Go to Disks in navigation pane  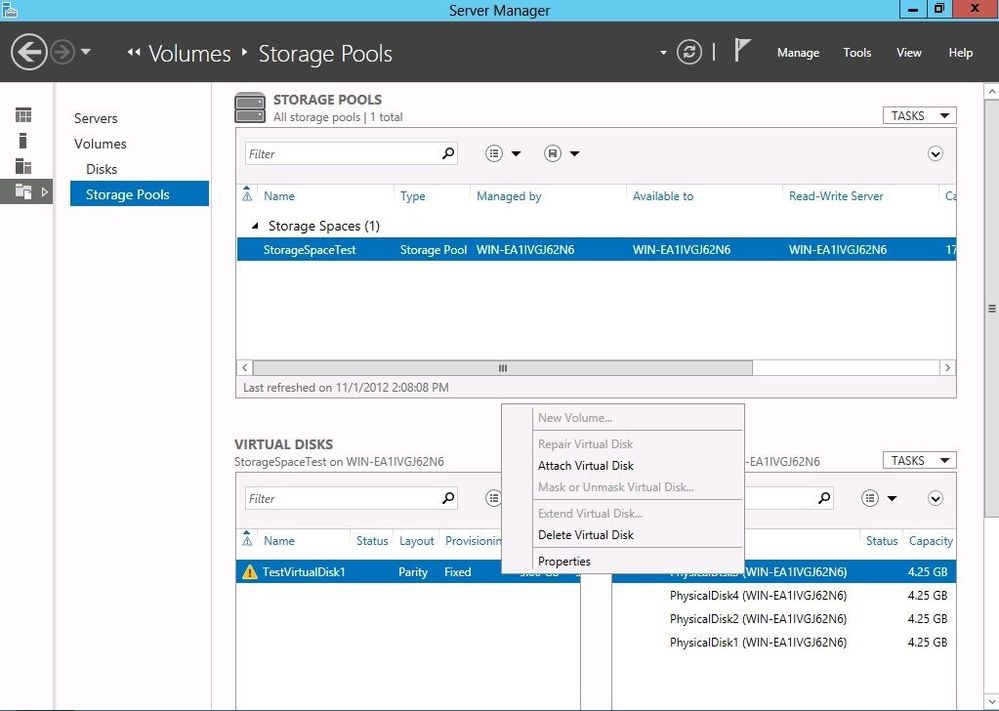(101, 169)
